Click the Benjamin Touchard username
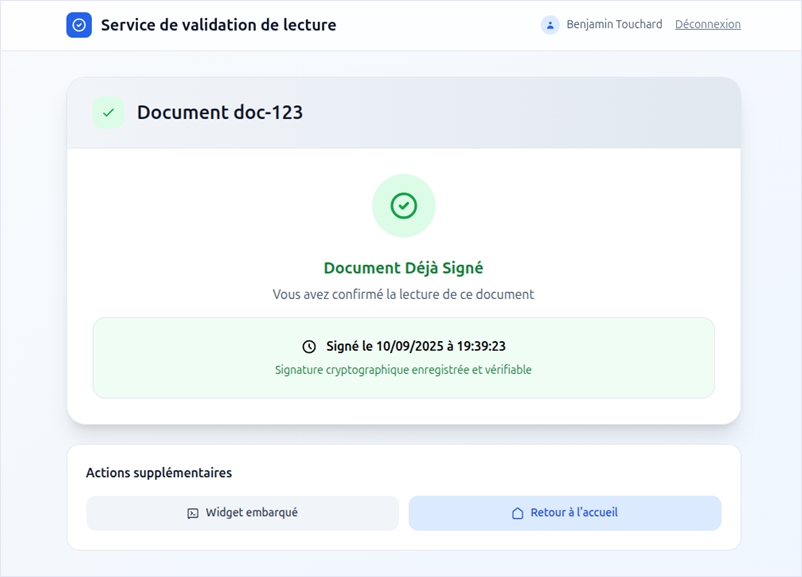This screenshot has height=577, width=802. pyautogui.click(x=614, y=25)
